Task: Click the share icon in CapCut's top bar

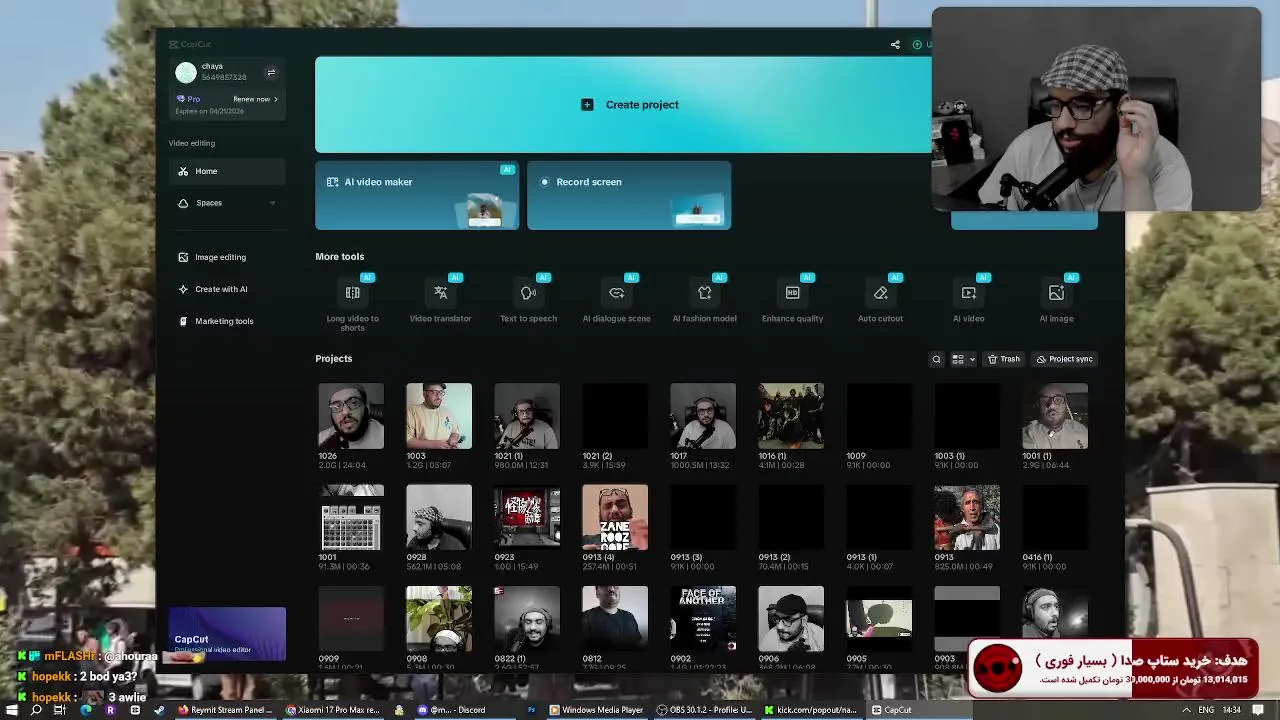Action: point(895,44)
